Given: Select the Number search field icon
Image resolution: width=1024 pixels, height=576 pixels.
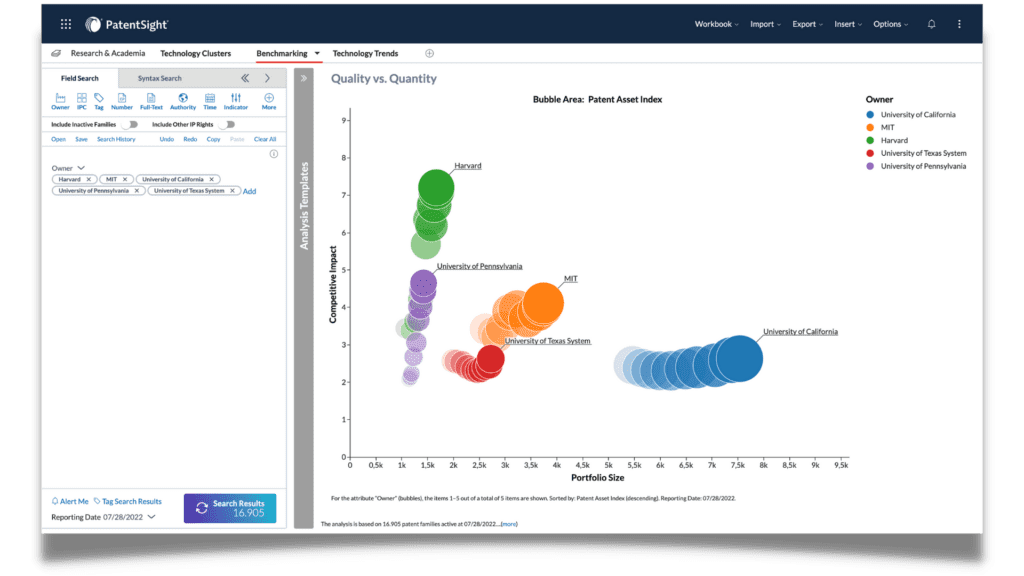Looking at the screenshot, I should [x=121, y=101].
